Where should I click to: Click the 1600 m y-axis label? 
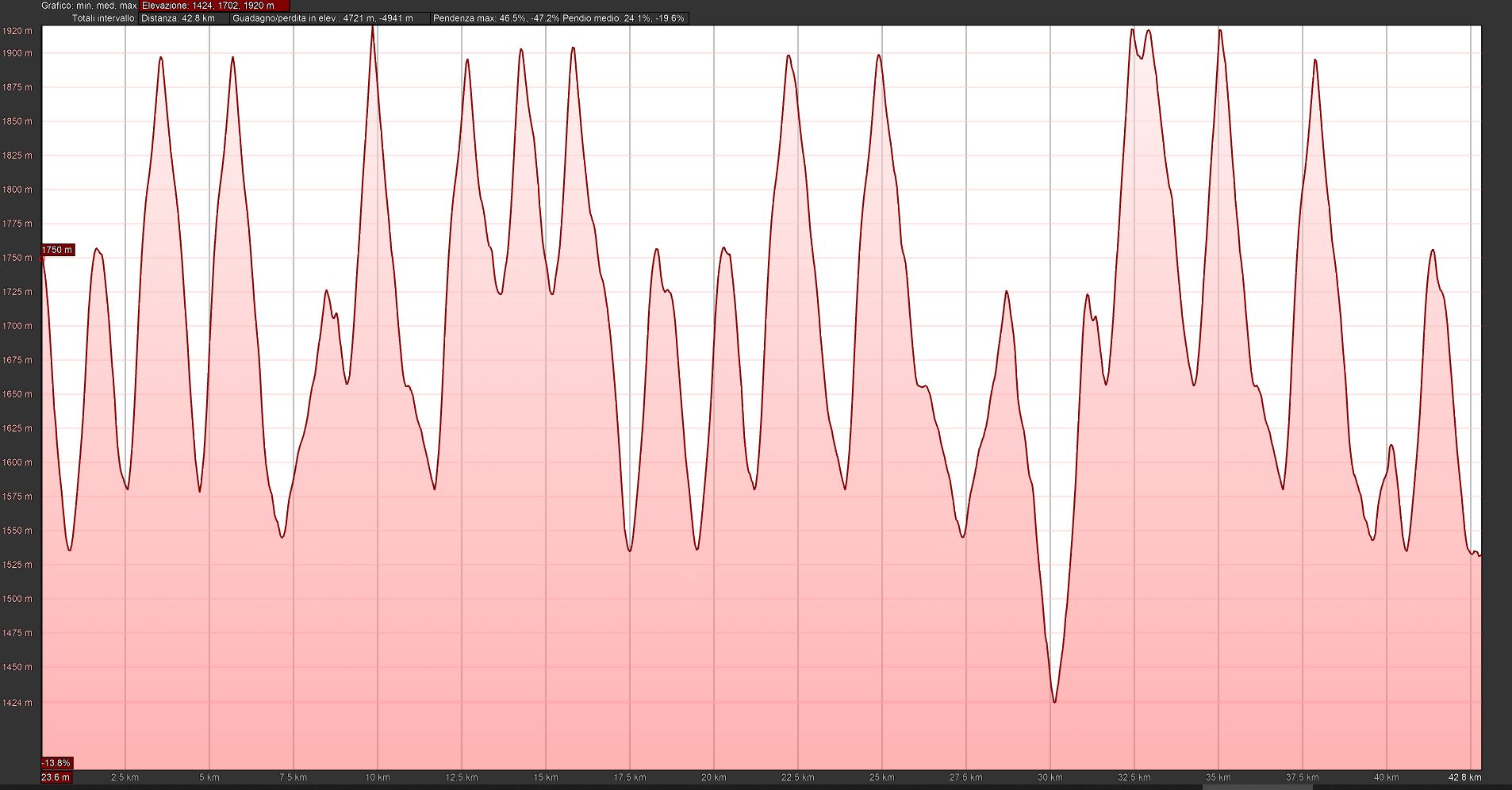click(17, 462)
